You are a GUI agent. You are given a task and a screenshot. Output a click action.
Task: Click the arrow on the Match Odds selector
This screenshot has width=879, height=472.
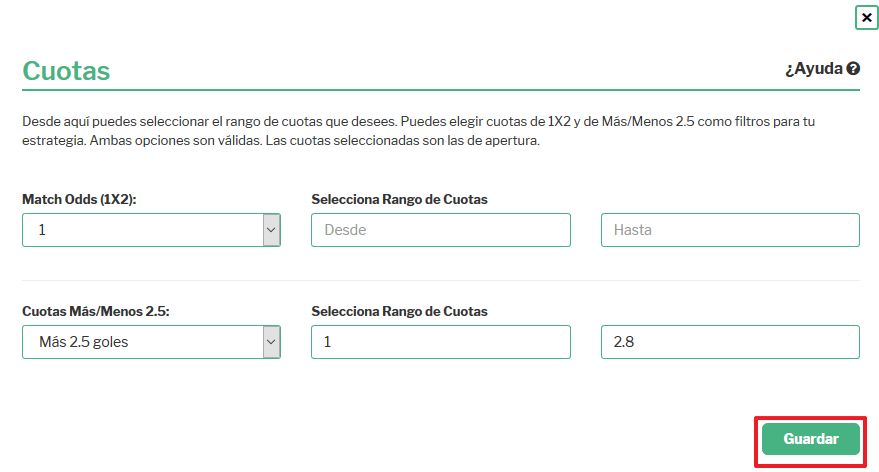(271, 230)
